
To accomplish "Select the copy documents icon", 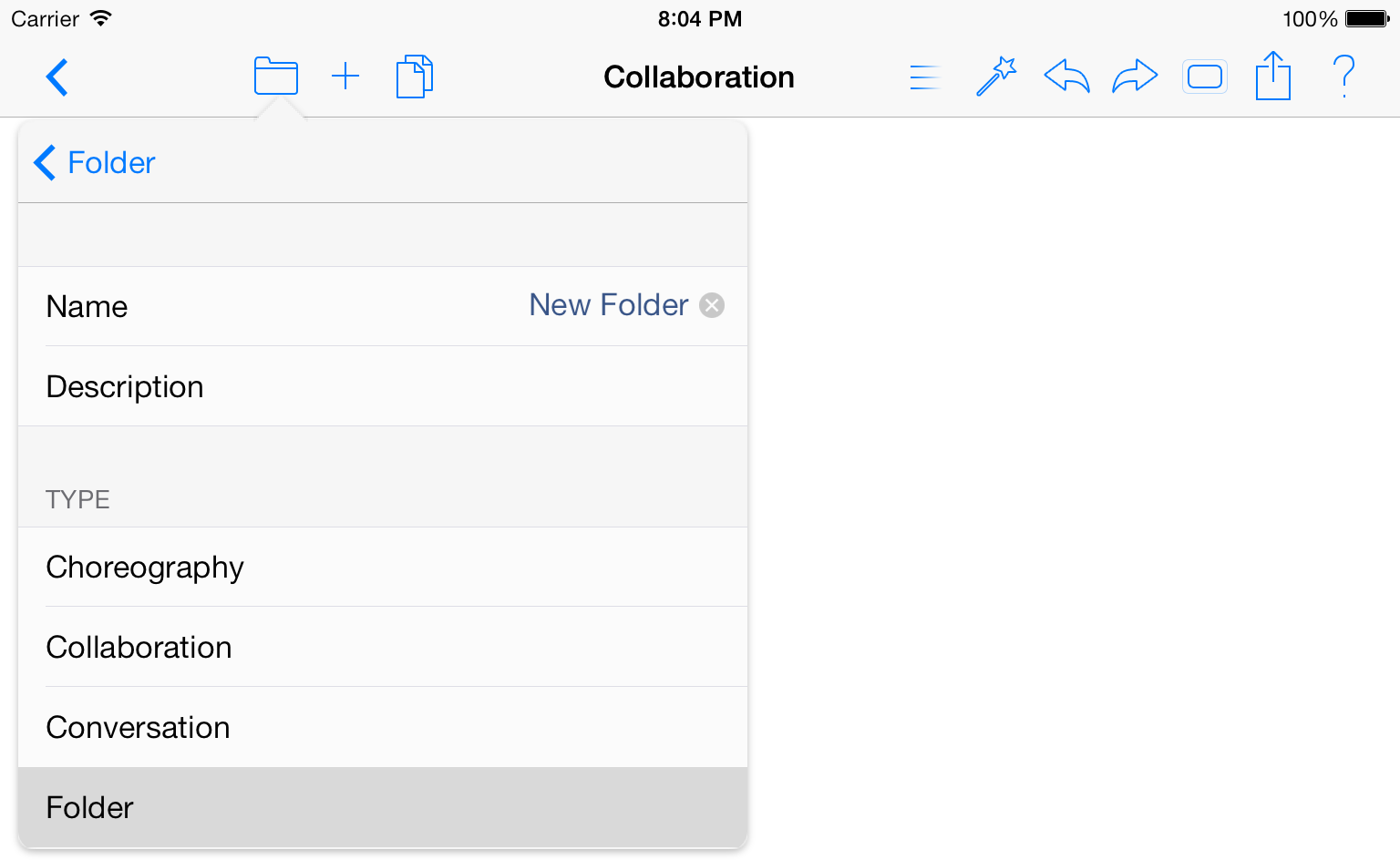I will [x=415, y=77].
